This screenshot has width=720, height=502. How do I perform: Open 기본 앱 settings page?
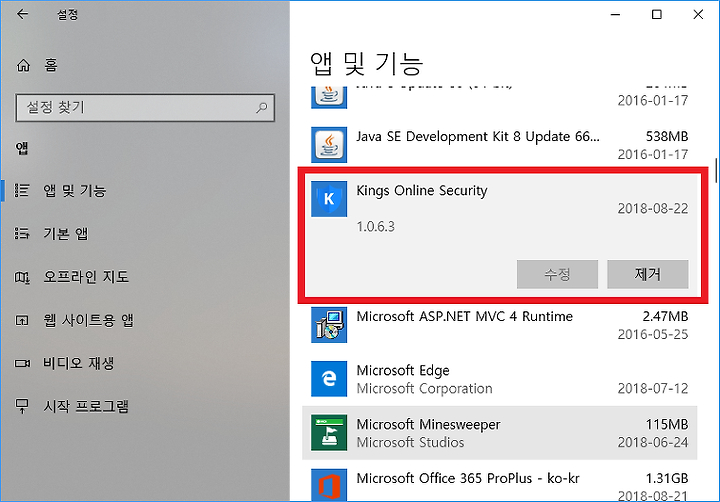(x=65, y=233)
